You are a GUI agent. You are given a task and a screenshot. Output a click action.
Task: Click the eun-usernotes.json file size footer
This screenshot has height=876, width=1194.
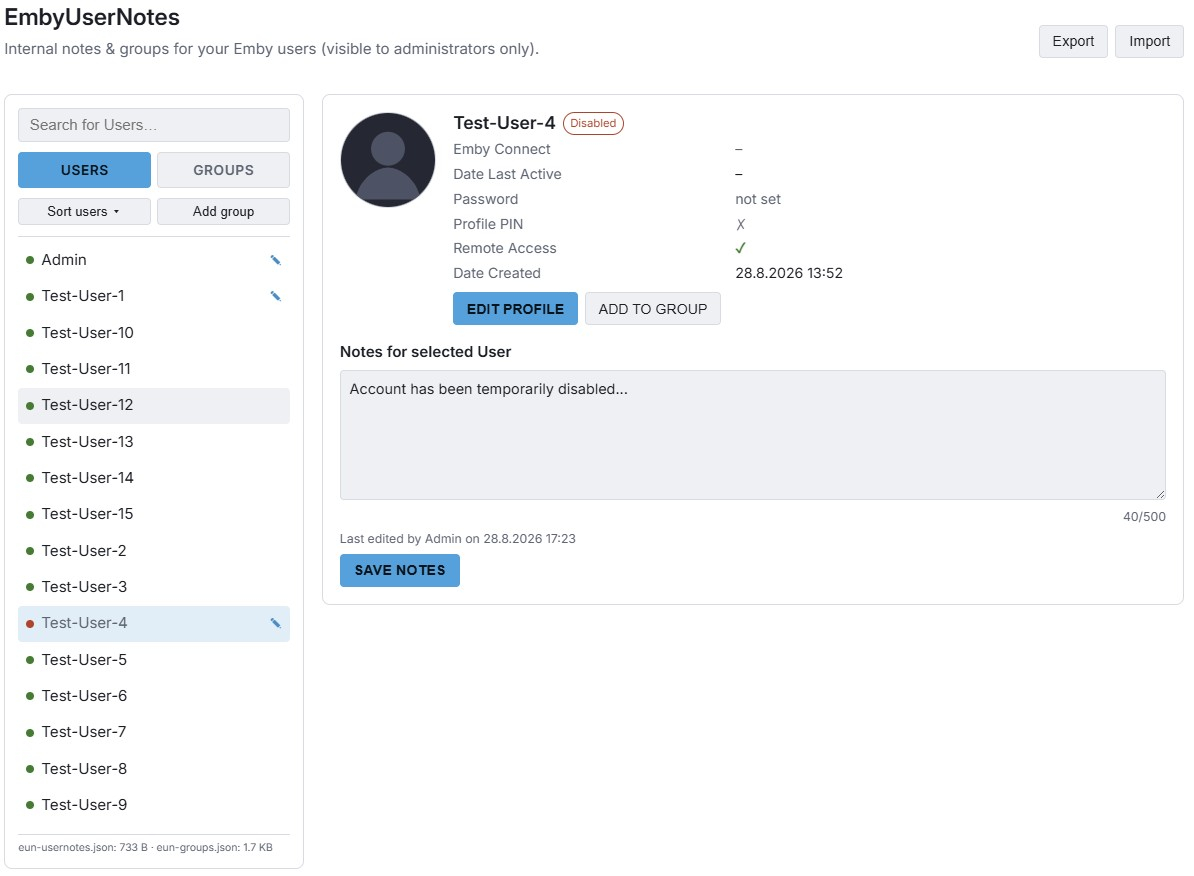click(83, 847)
